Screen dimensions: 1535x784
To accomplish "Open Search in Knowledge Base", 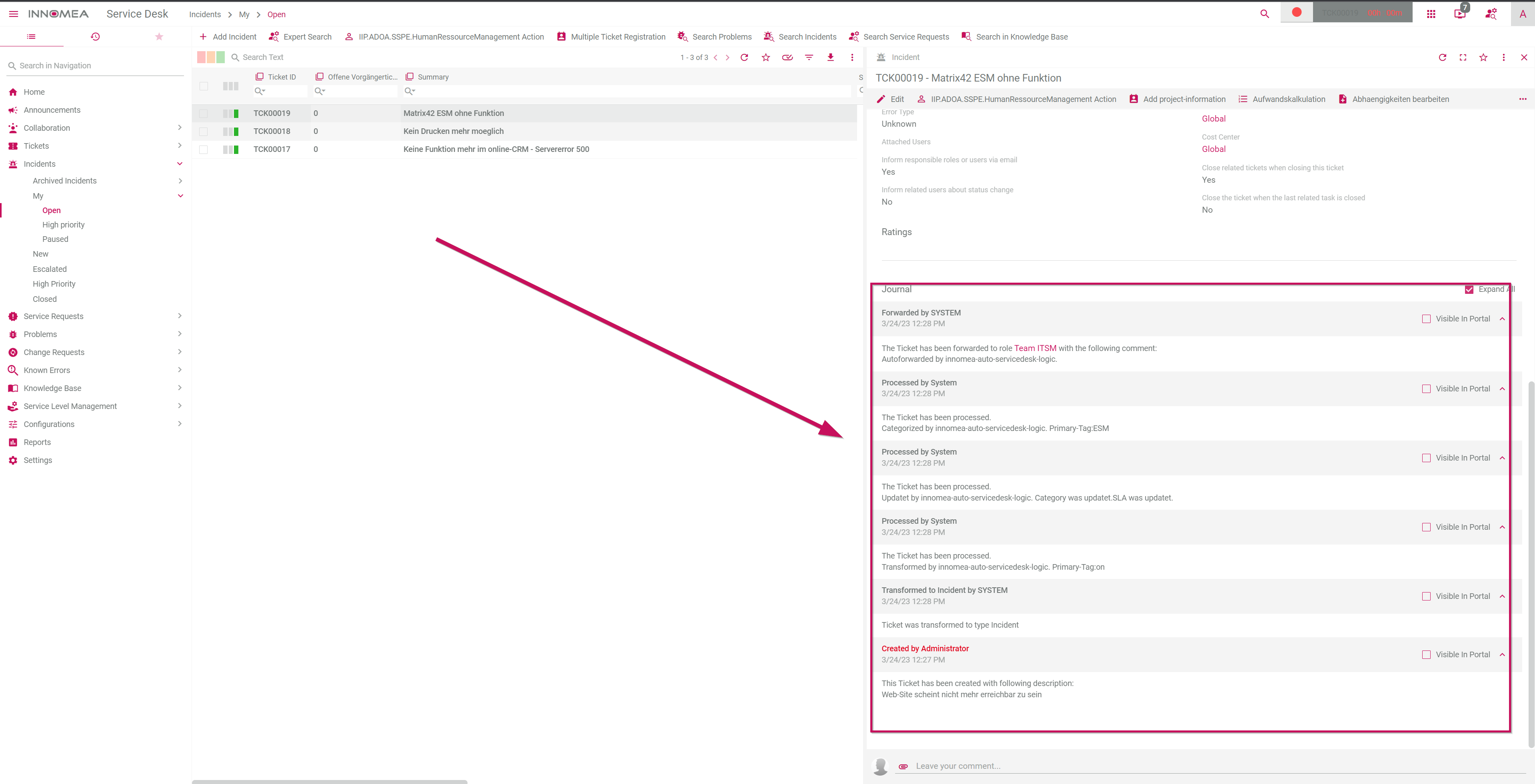I will tap(1014, 36).
